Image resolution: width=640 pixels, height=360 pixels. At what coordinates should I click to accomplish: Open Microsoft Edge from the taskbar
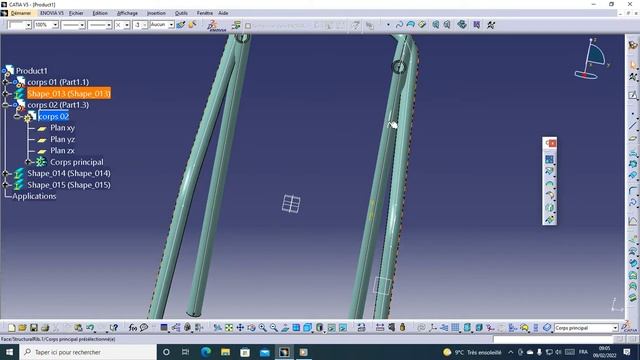(x=206, y=352)
